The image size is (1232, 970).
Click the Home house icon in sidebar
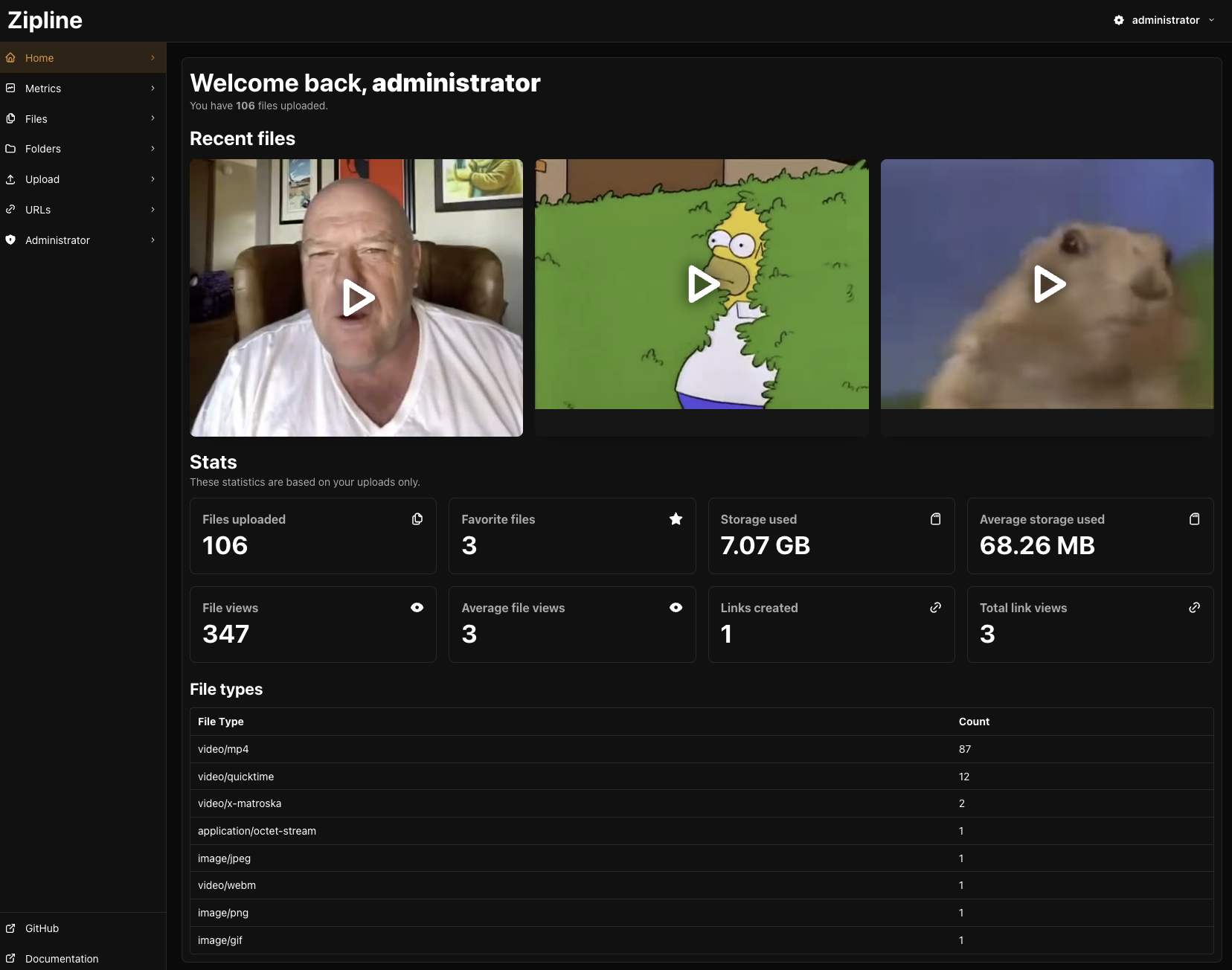(x=10, y=58)
